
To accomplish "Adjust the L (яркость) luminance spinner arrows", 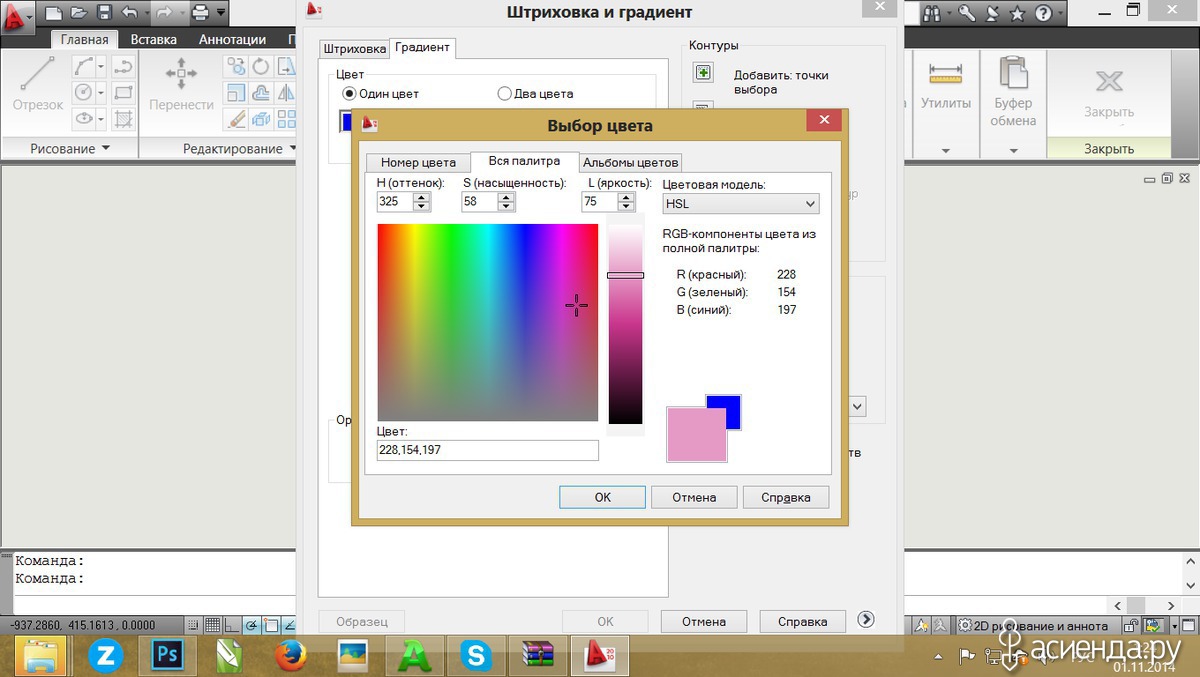I will (626, 201).
